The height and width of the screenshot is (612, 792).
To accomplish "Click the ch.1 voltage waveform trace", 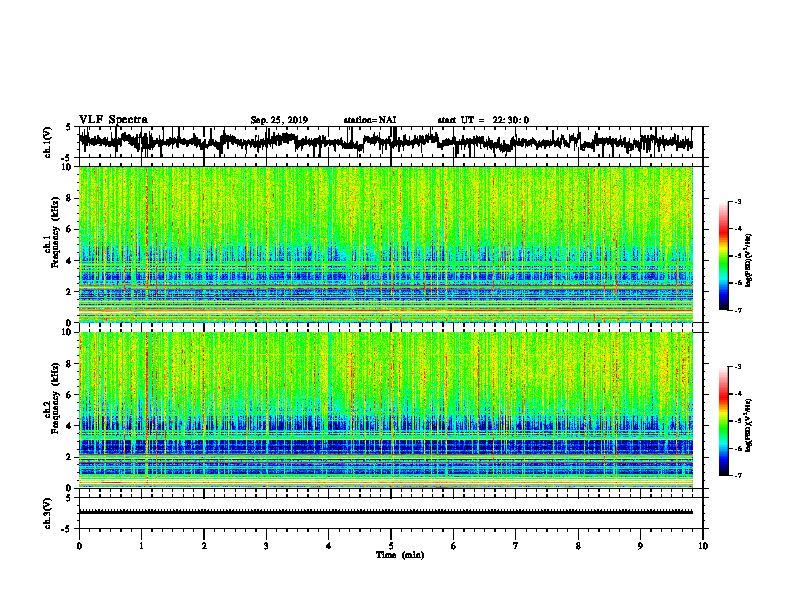I will [385, 142].
